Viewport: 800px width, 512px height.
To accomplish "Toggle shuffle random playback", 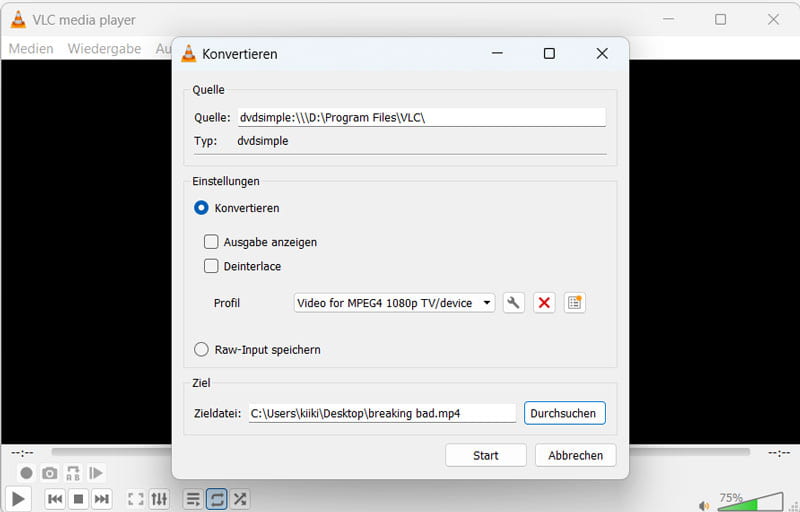I will [240, 498].
